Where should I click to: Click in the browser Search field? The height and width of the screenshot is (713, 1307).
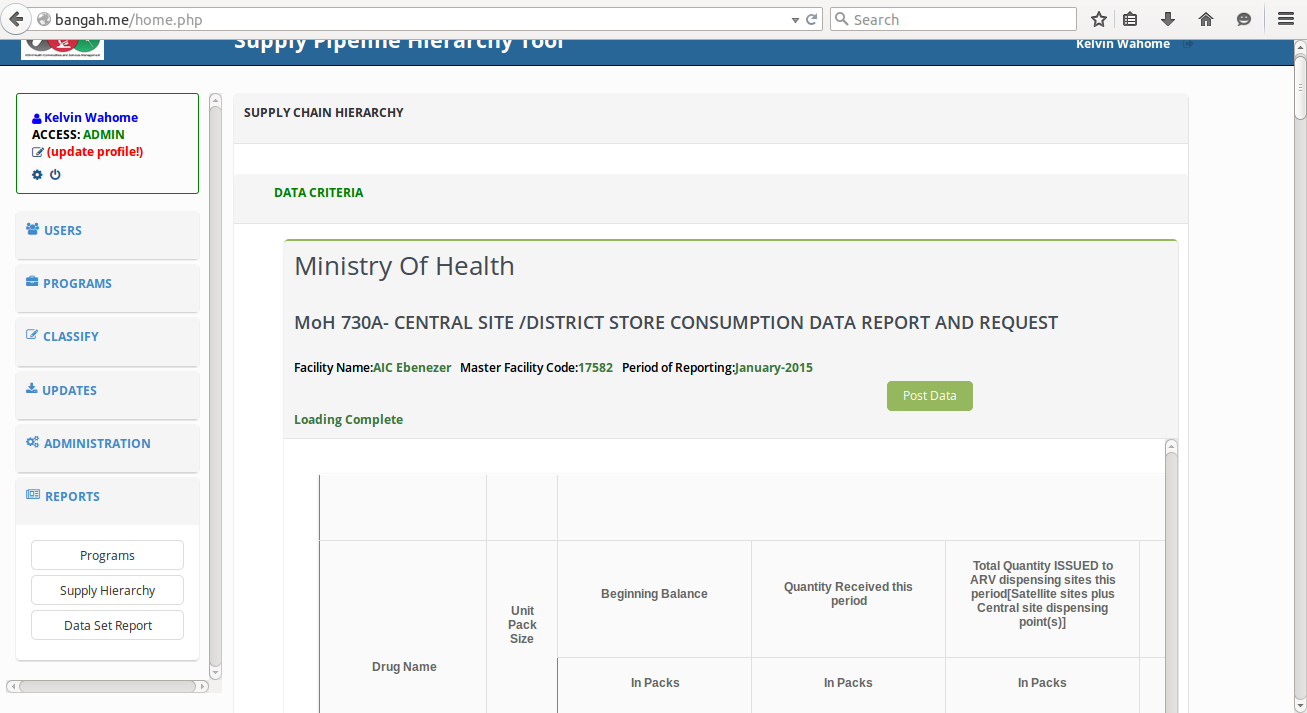point(953,19)
